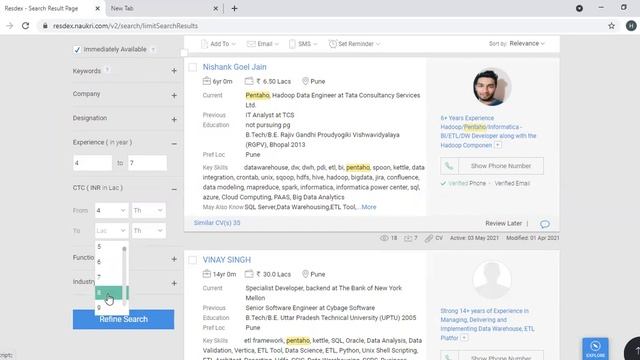Open a new browser tab with the plus icon
Image resolution: width=640 pixels, height=360 pixels.
234,8
